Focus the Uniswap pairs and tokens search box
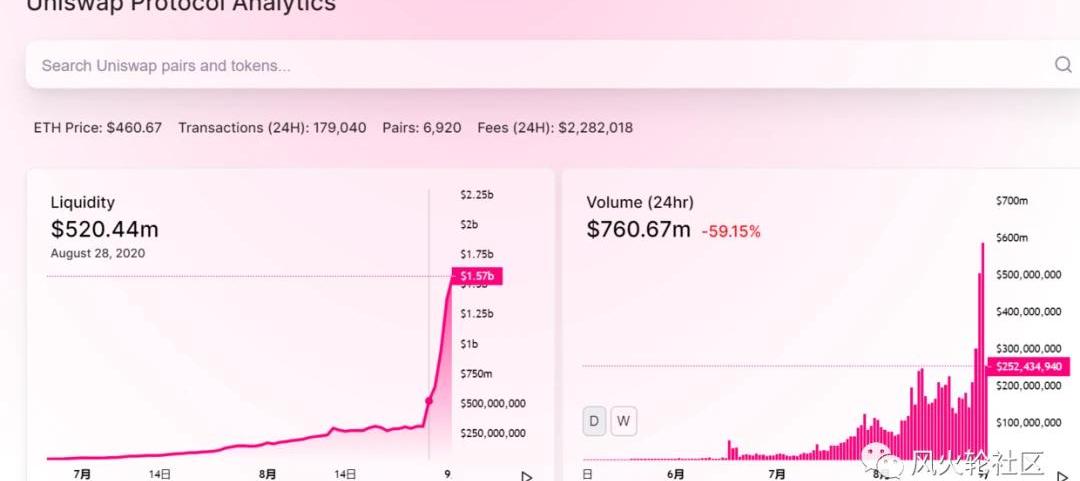 500,65
